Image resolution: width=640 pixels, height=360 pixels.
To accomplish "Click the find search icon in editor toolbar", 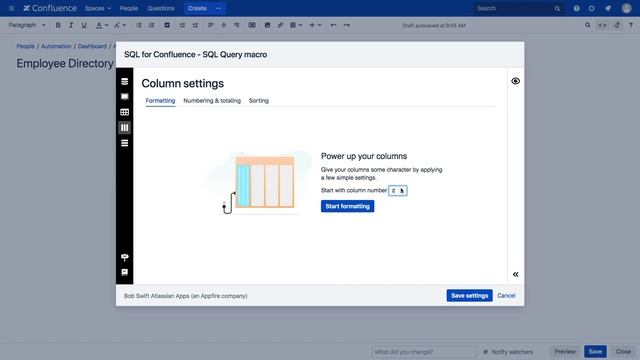I will point(588,25).
